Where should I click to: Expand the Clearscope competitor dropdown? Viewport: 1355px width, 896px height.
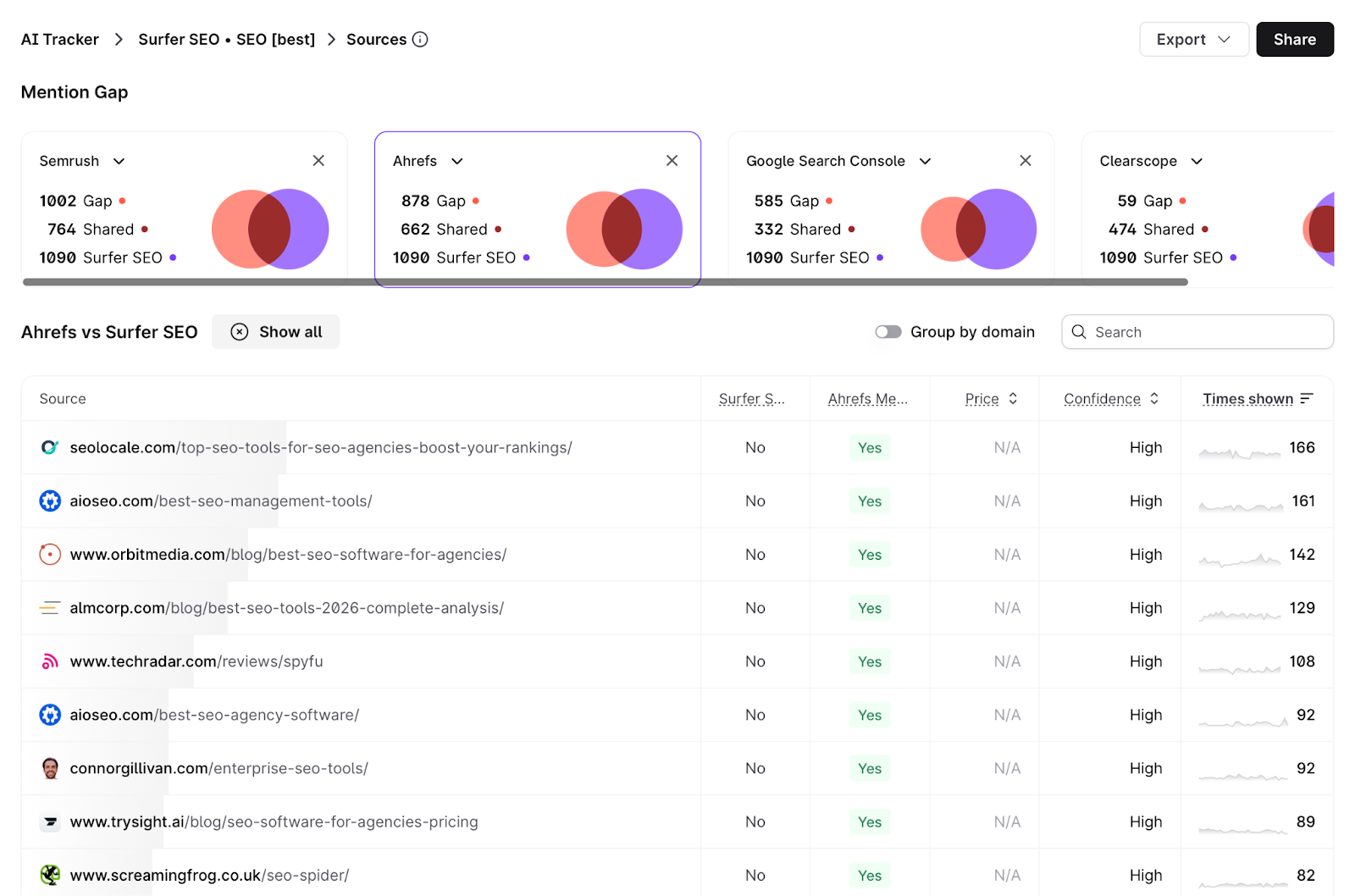[x=1197, y=161]
